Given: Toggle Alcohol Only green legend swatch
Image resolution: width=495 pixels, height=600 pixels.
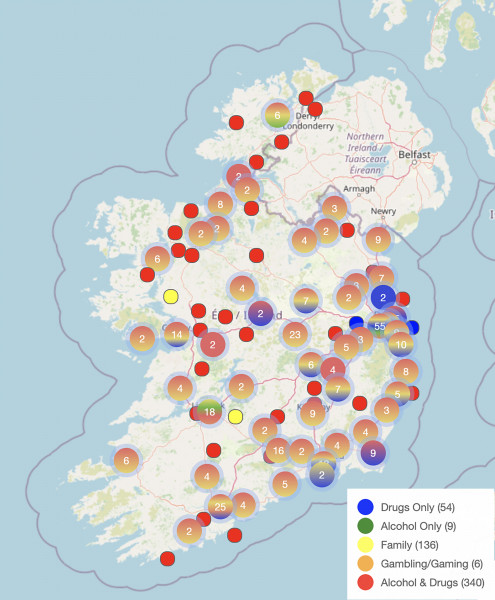Looking at the screenshot, I should point(365,526).
